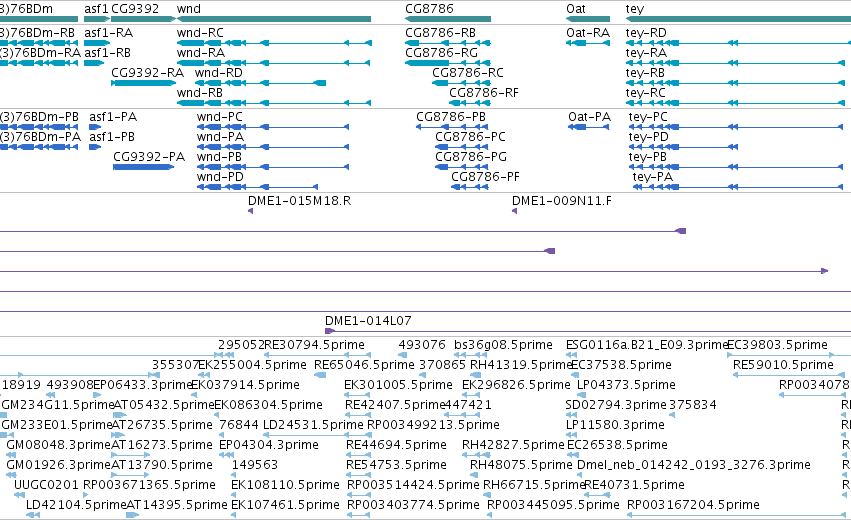Screen dimensions: 851x520
Task: Click the tey-RB transcript label
Action: pos(645,73)
